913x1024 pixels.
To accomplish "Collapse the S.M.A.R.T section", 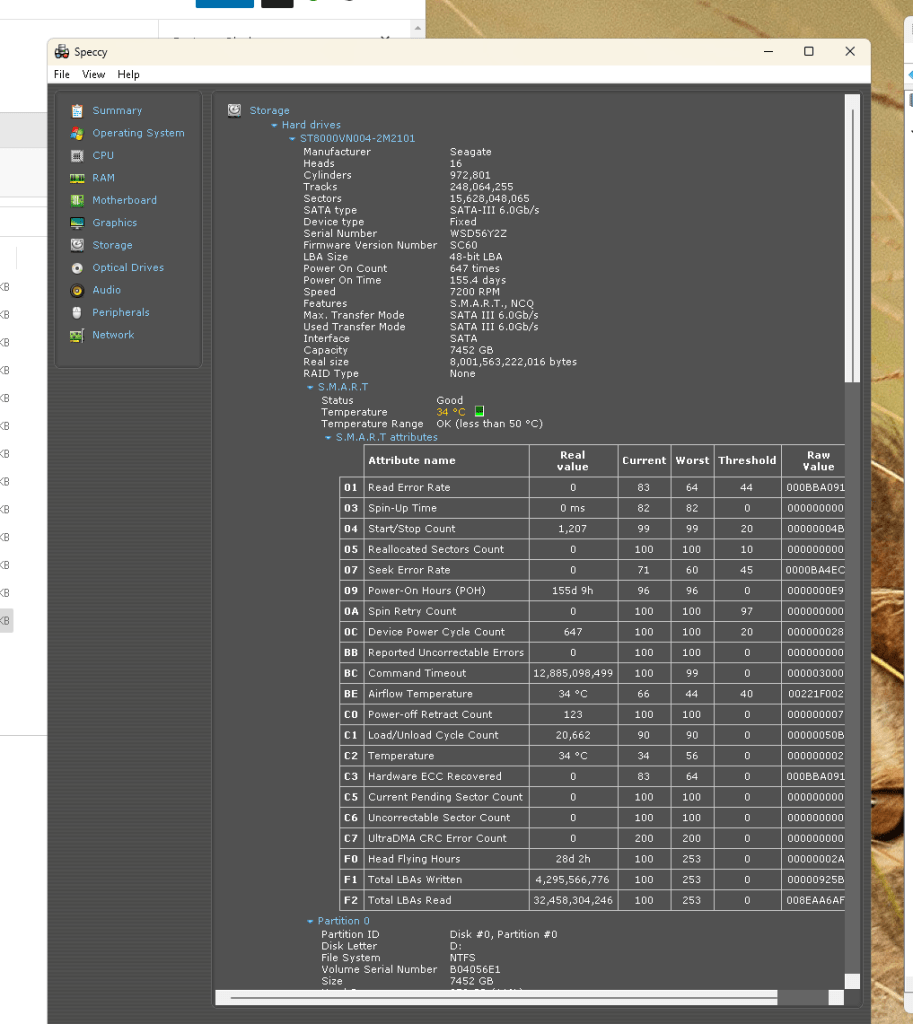I will pyautogui.click(x=310, y=387).
